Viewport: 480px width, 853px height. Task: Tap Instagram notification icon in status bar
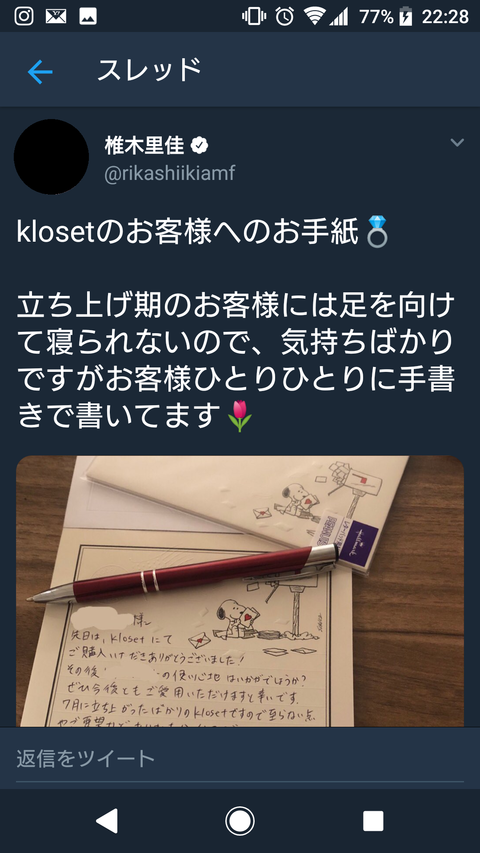[24, 16]
